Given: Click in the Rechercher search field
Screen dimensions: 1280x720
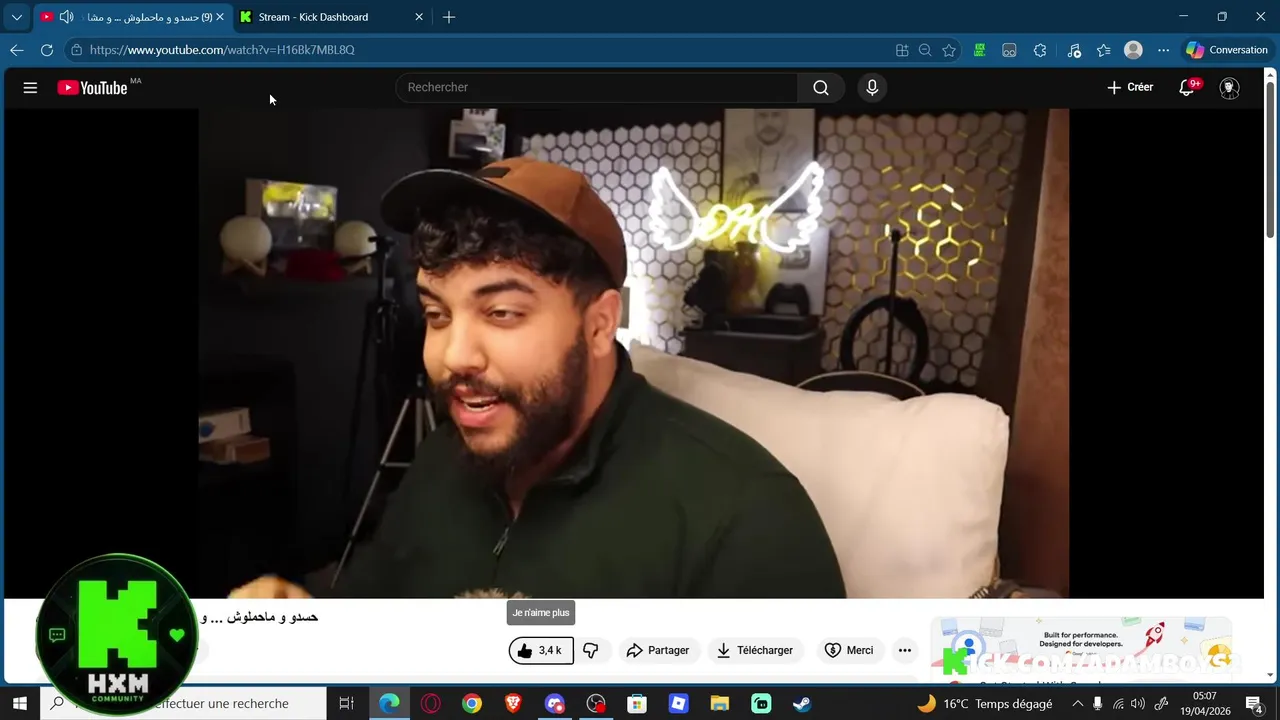Looking at the screenshot, I should coord(597,88).
